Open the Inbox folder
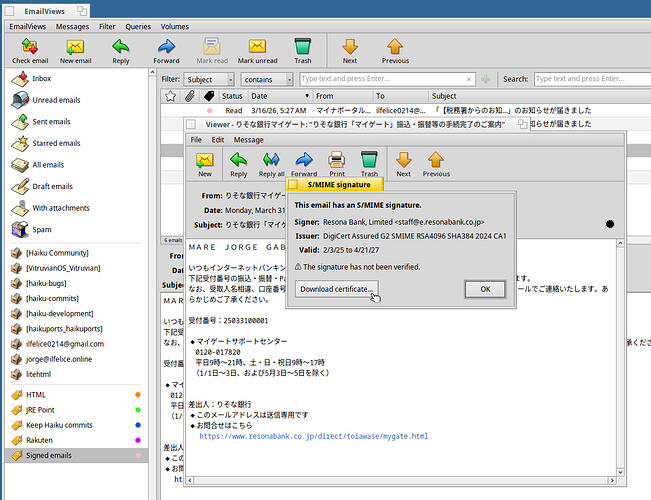 click(77, 78)
